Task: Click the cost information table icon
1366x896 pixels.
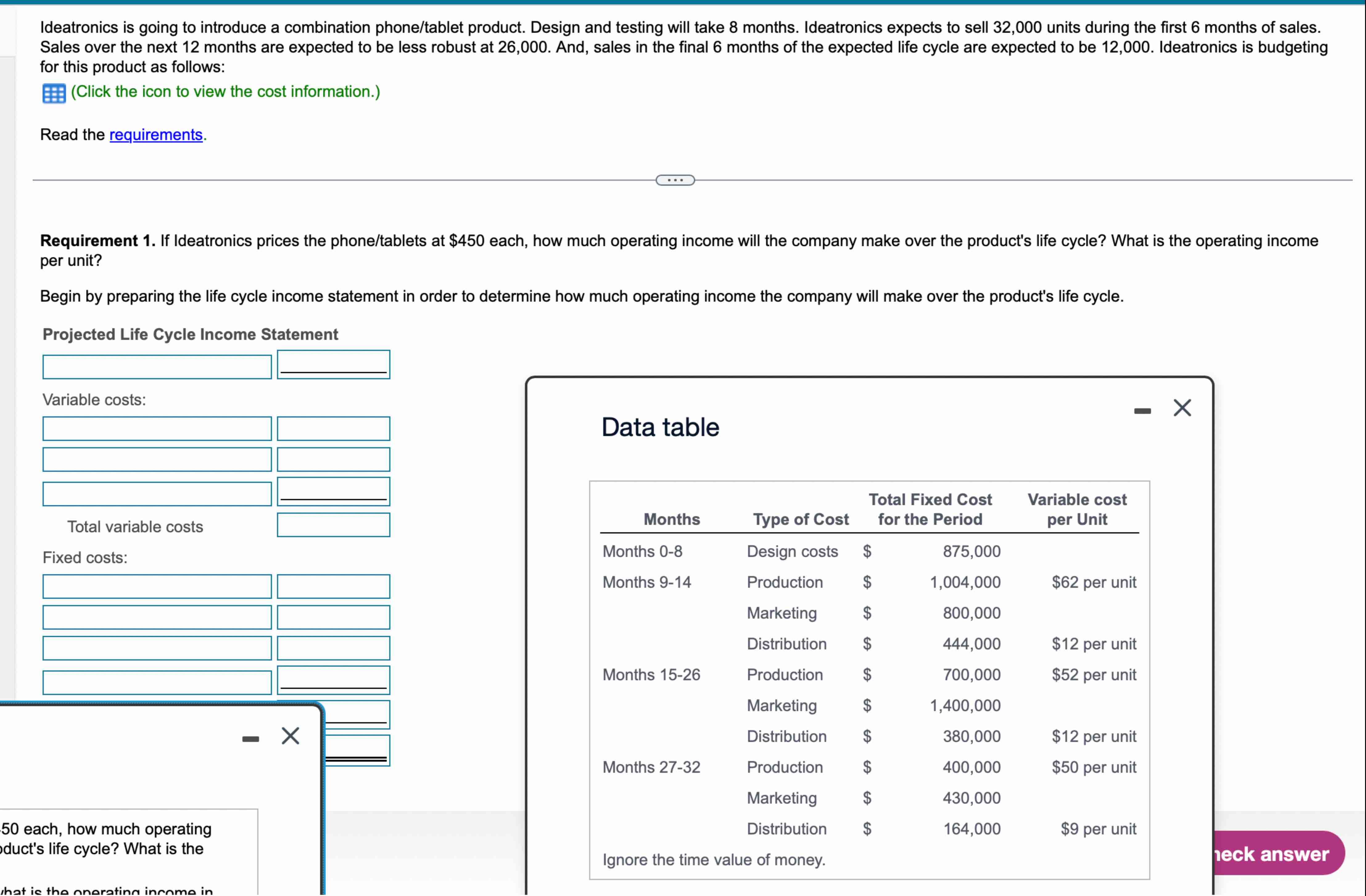Action: point(54,93)
